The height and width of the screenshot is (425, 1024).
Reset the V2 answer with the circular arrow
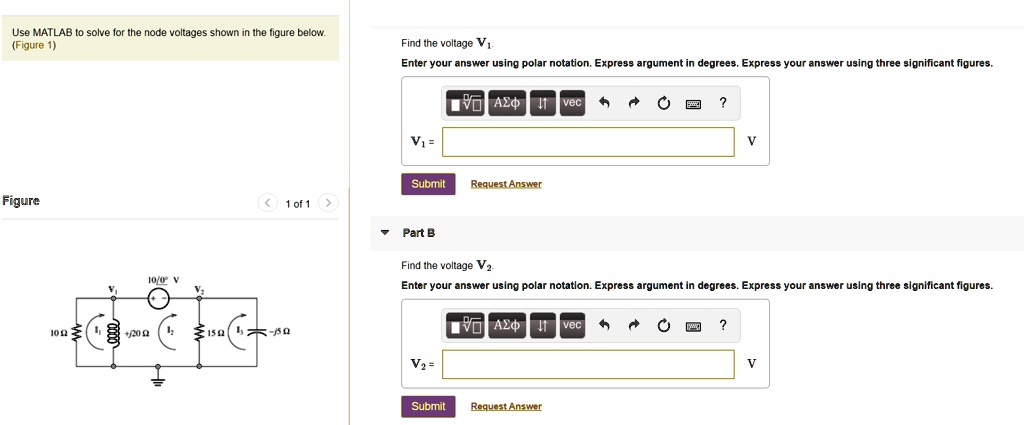tap(663, 326)
